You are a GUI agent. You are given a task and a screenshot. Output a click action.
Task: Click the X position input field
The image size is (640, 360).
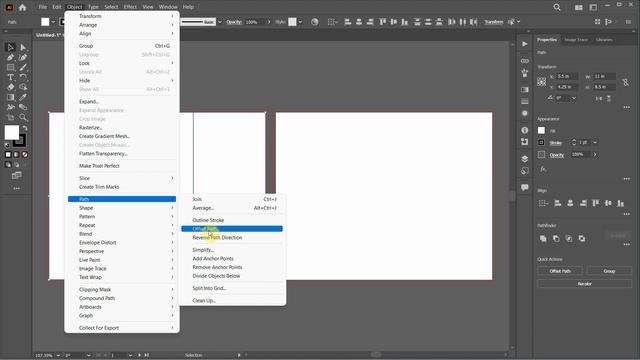(567, 76)
